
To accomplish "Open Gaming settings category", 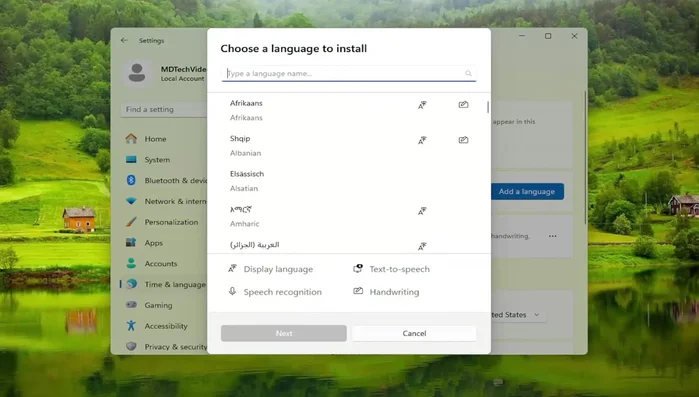I will (164, 305).
